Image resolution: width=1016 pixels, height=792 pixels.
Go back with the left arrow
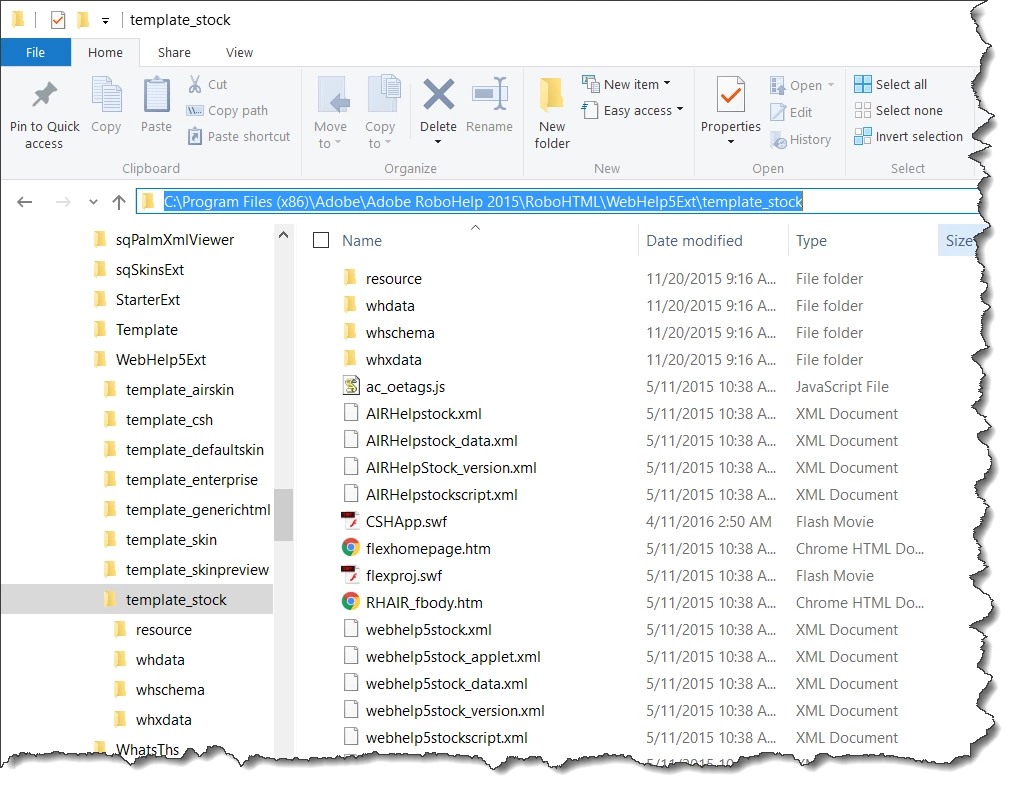click(x=25, y=202)
